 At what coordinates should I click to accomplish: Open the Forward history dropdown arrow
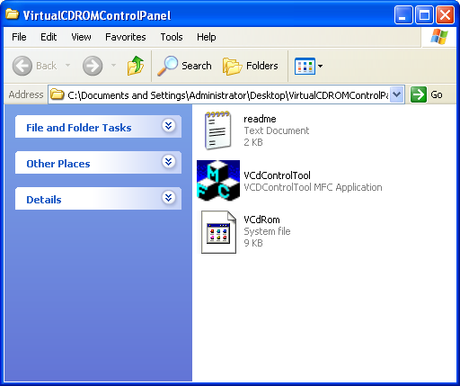[113, 65]
